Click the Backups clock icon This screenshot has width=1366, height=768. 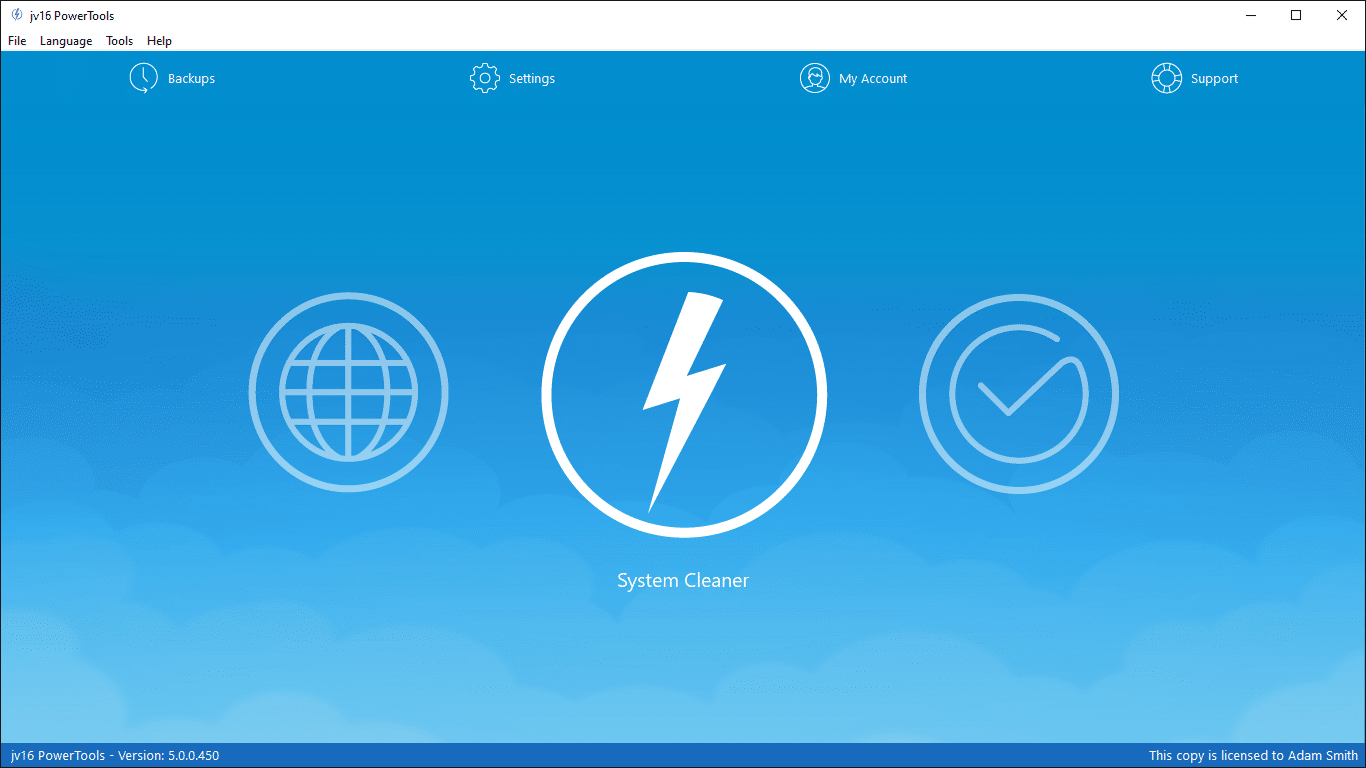[x=144, y=78]
